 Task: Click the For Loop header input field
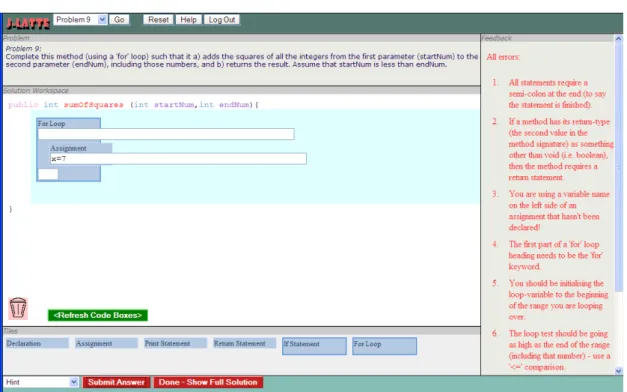pyautogui.click(x=166, y=134)
